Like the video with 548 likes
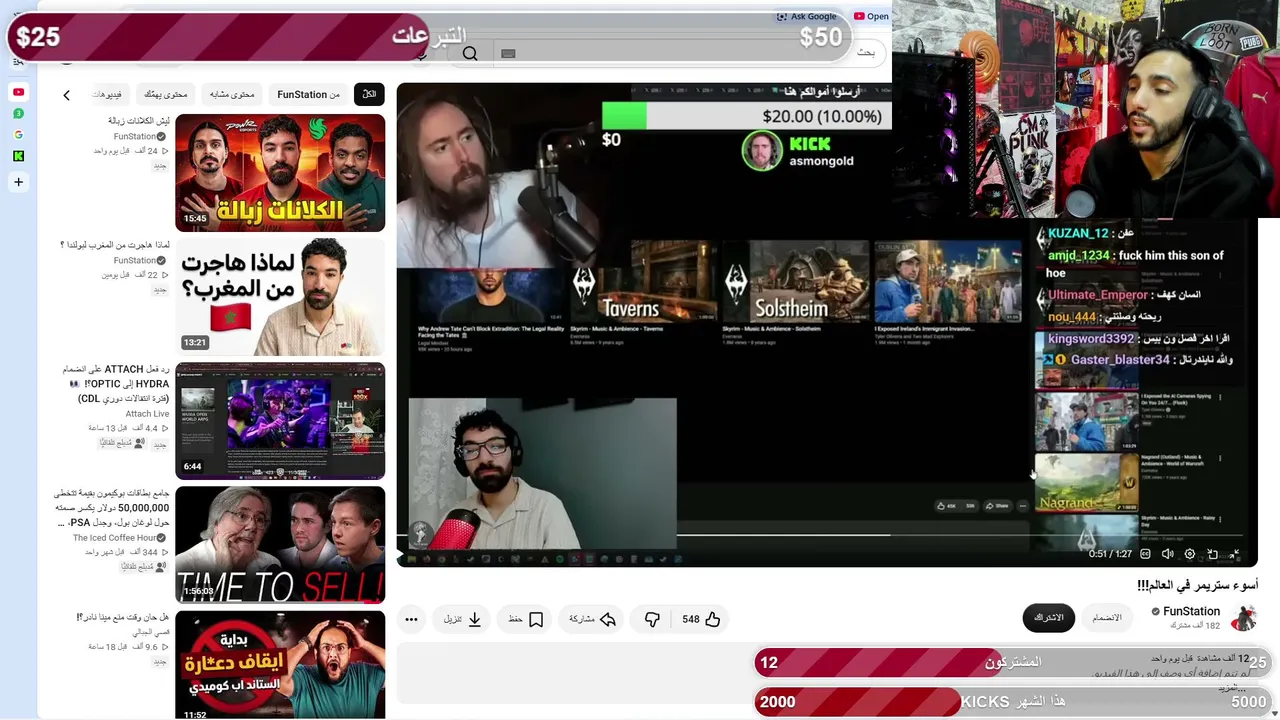 point(701,620)
